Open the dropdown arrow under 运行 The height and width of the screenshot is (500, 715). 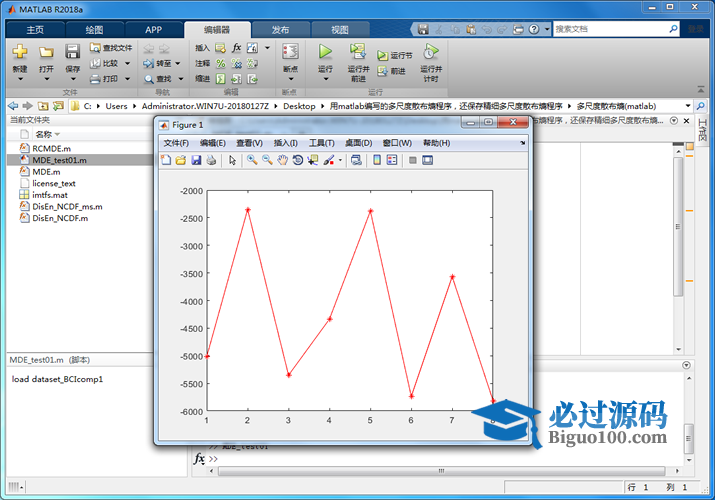pos(325,79)
